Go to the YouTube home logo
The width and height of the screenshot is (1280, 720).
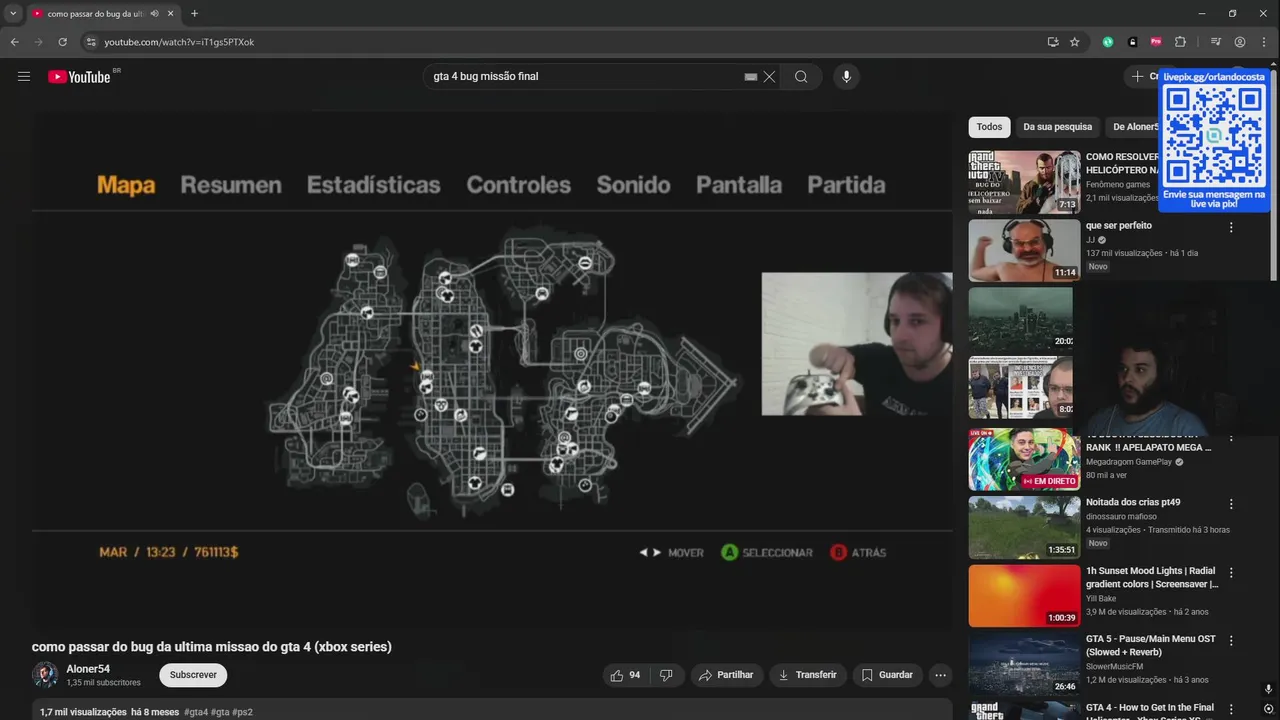[79, 77]
